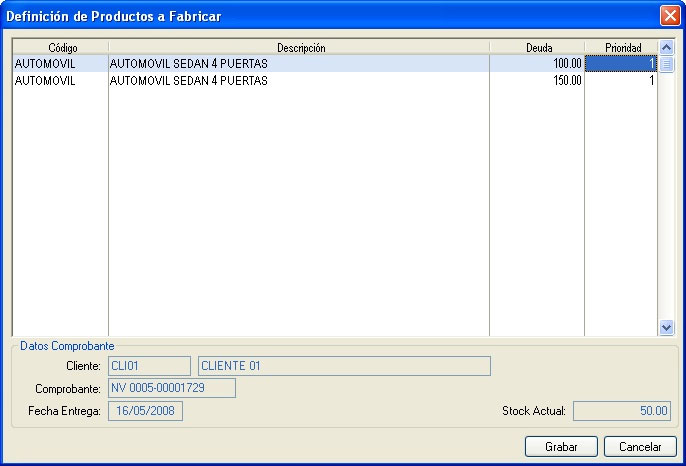This screenshot has height=466, width=686.
Task: Click the Grabar button
Action: (x=560, y=446)
